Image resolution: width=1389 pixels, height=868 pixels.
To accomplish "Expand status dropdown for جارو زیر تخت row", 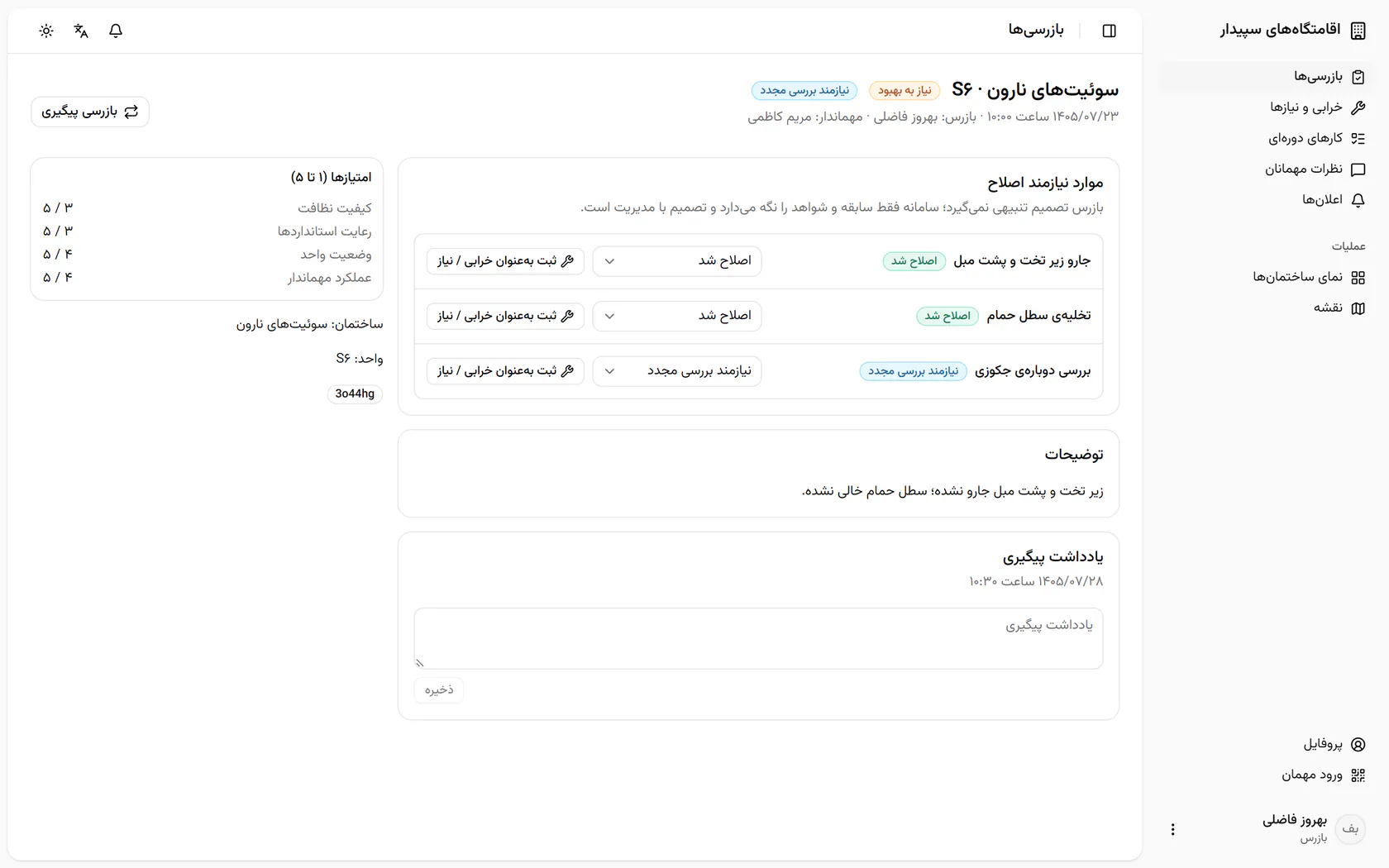I will pyautogui.click(x=677, y=261).
